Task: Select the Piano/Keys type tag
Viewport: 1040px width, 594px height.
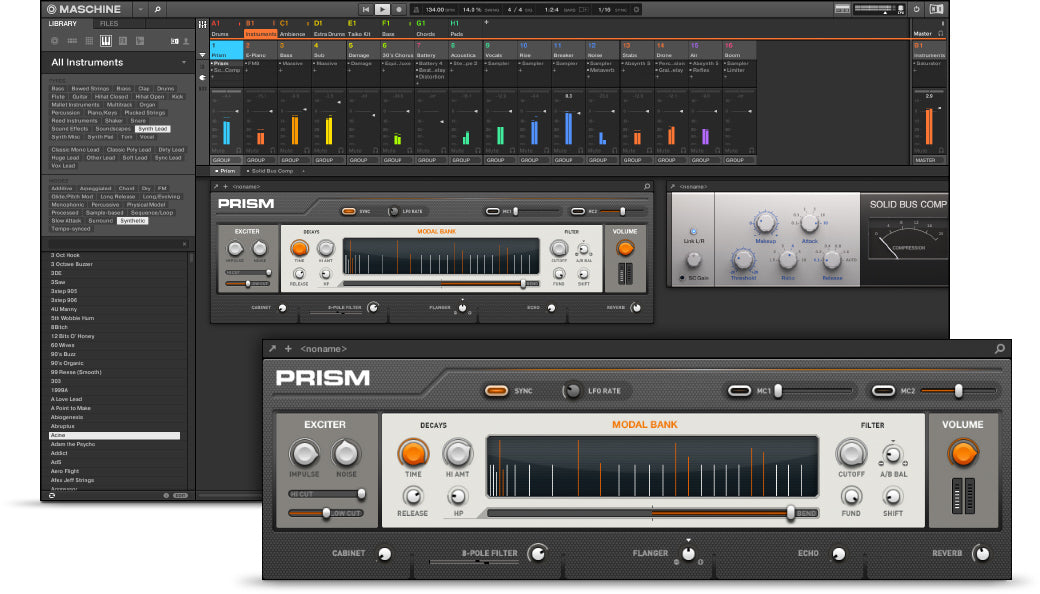Action: point(102,113)
